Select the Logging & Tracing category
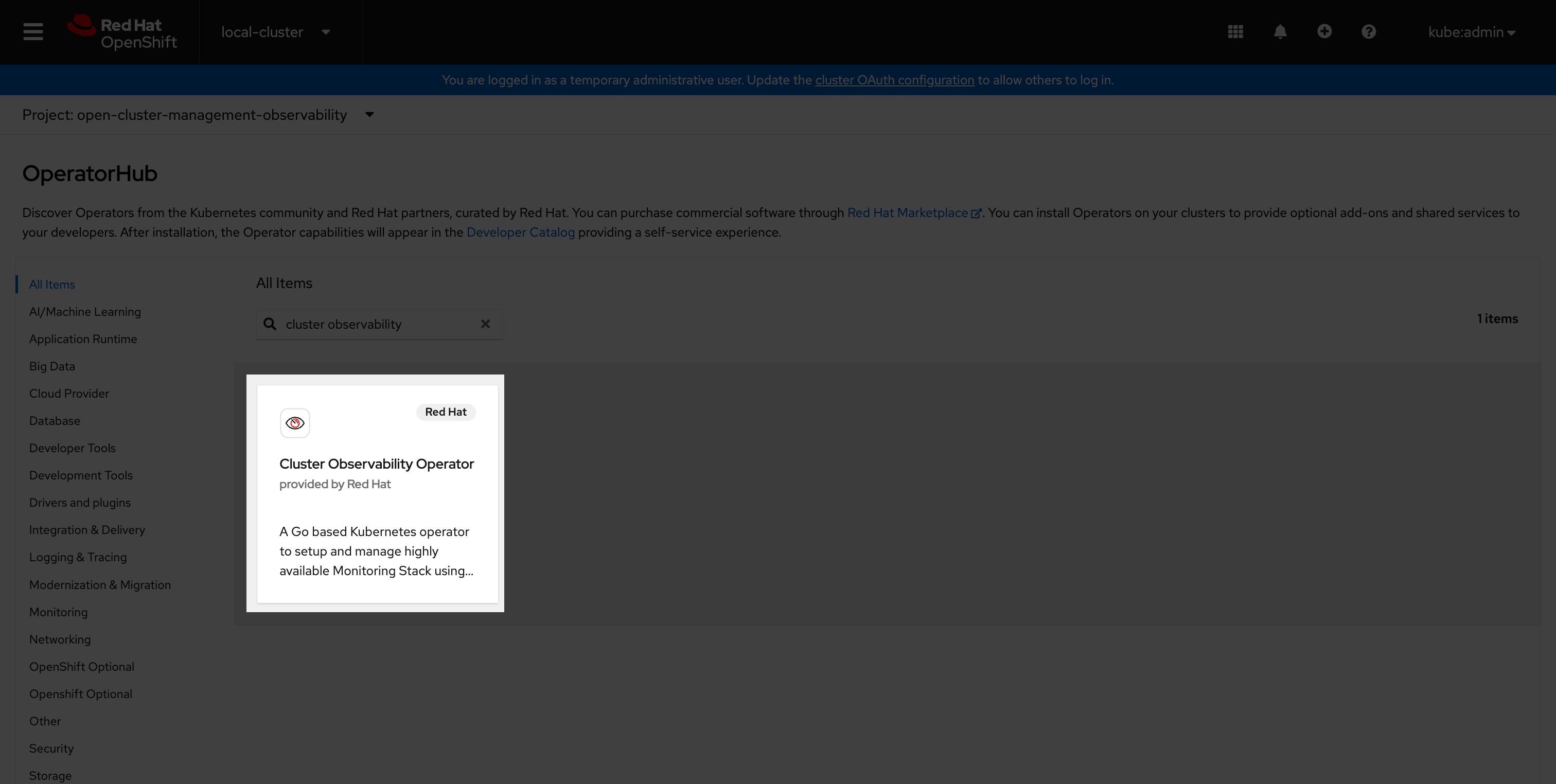The width and height of the screenshot is (1556, 784). point(77,557)
